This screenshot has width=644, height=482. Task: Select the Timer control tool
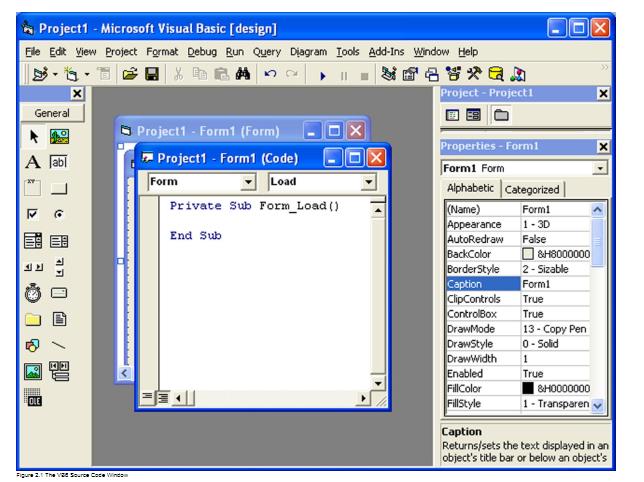pos(33,293)
